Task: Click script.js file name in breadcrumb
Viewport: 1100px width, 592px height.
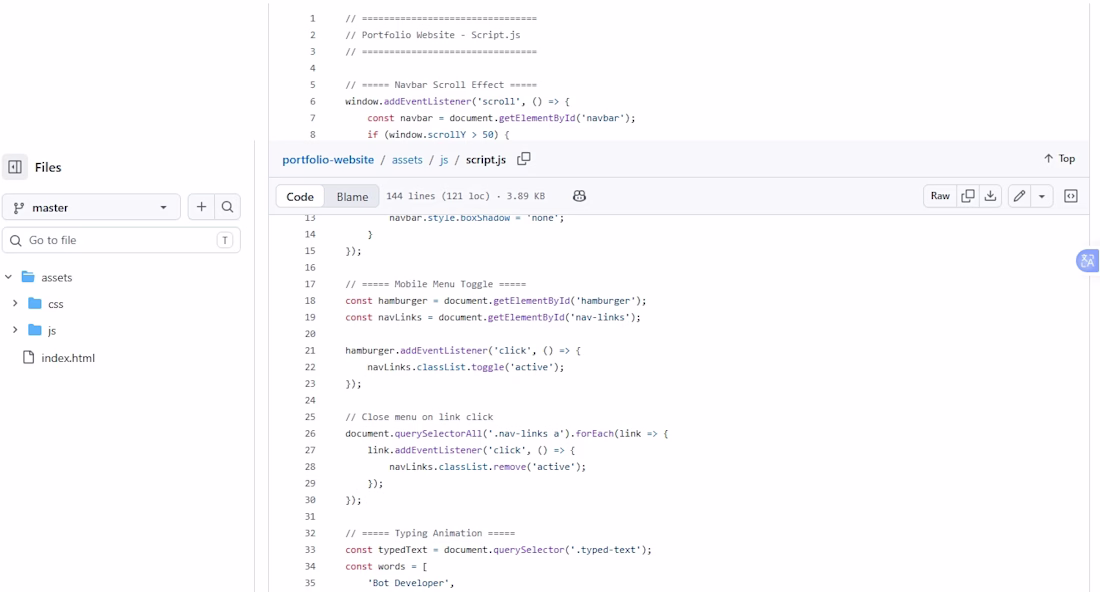Action: 485,160
